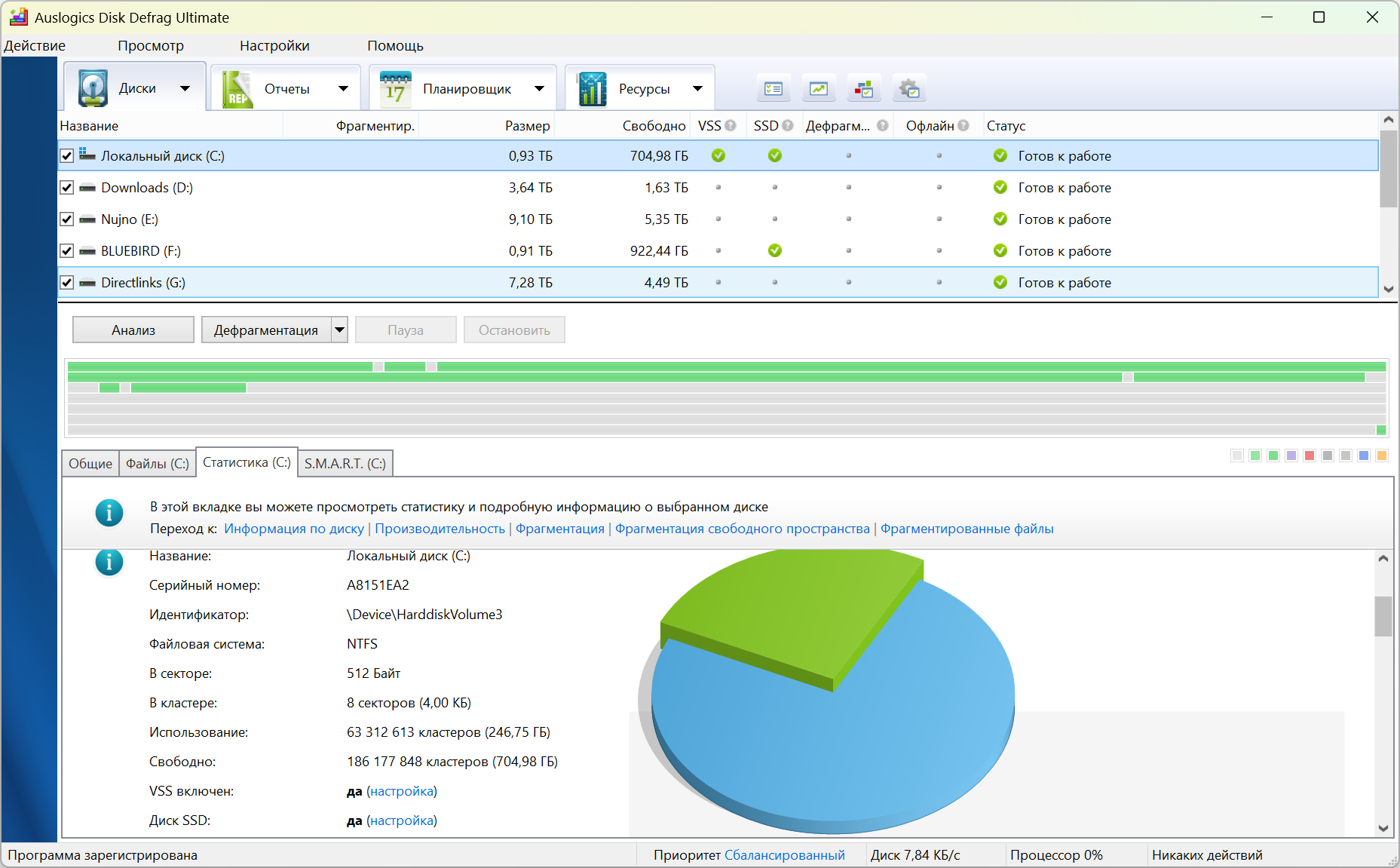1400x868 pixels.
Task: Open the VSS настройка link
Action: (x=402, y=791)
